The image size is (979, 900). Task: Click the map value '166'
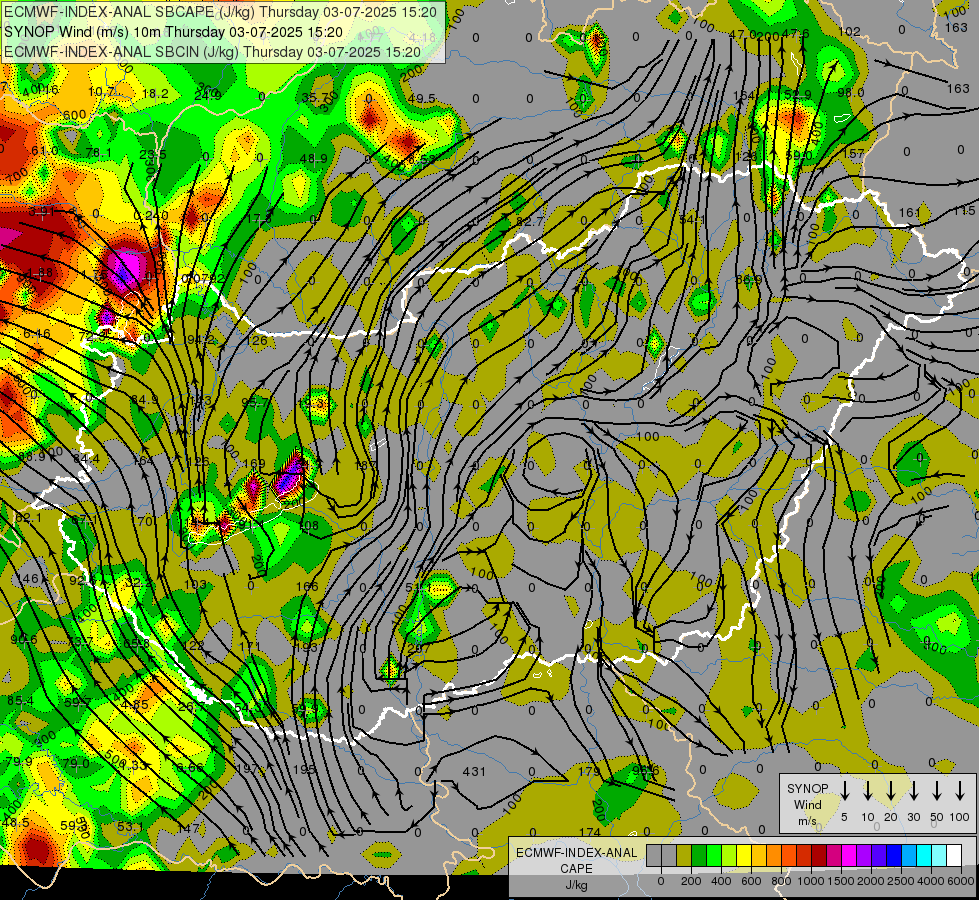307,586
